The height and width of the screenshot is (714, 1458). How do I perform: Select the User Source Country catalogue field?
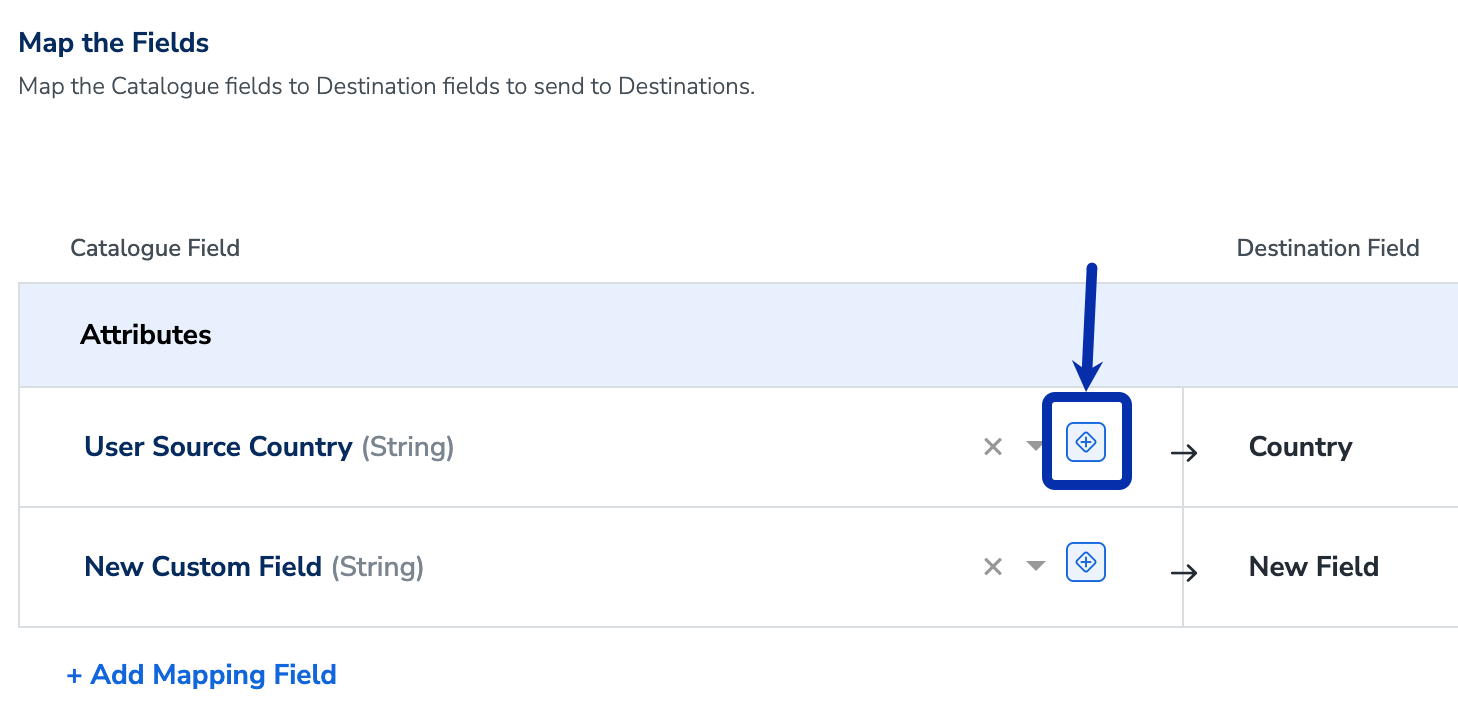[x=218, y=447]
